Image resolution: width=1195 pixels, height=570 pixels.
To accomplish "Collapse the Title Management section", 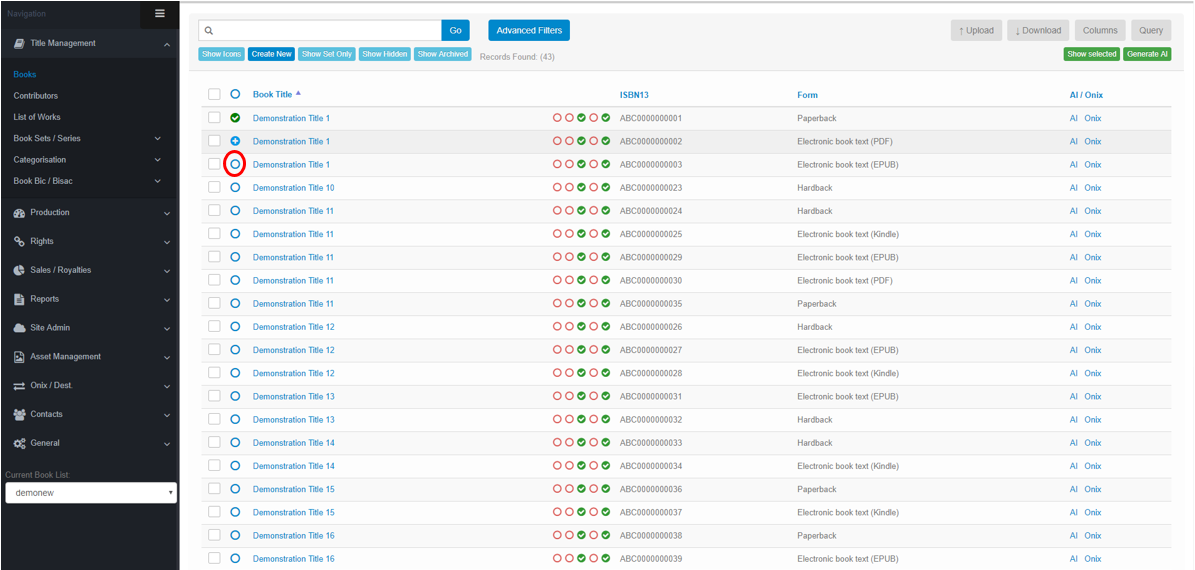I will pos(166,44).
